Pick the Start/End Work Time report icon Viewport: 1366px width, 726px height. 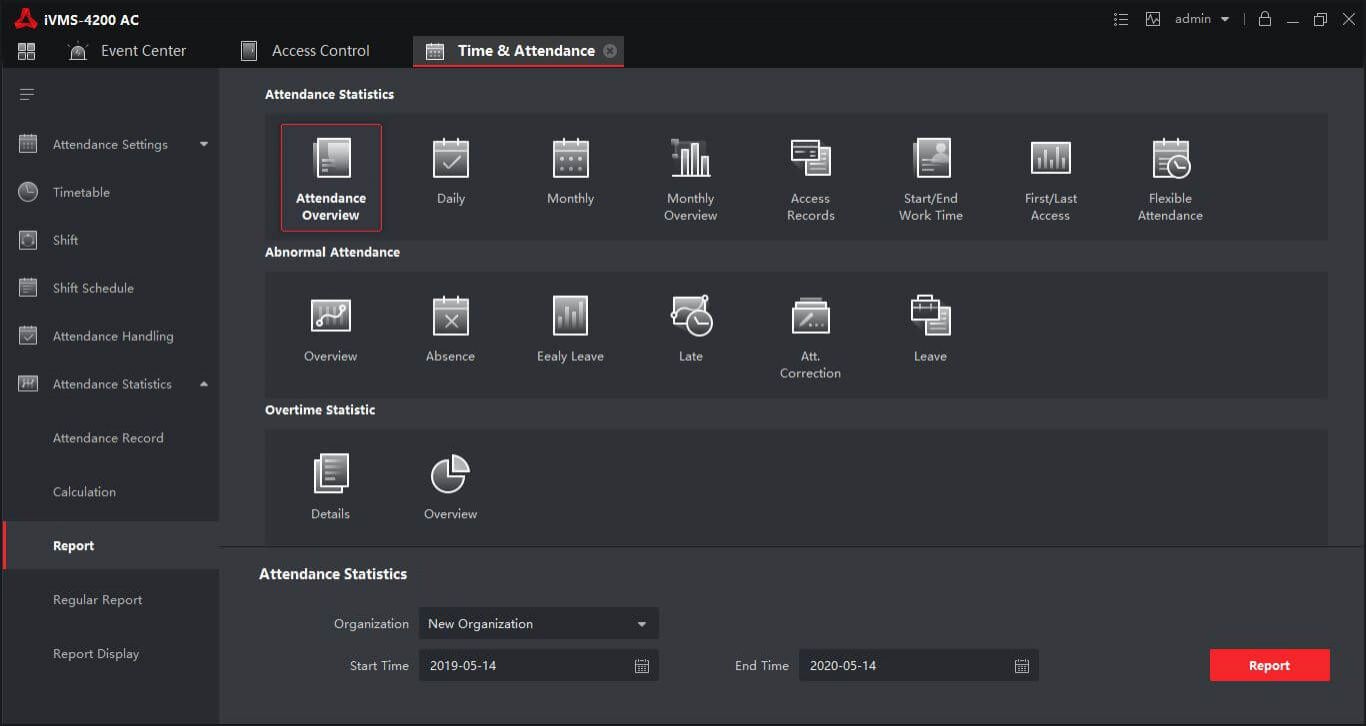tap(931, 159)
